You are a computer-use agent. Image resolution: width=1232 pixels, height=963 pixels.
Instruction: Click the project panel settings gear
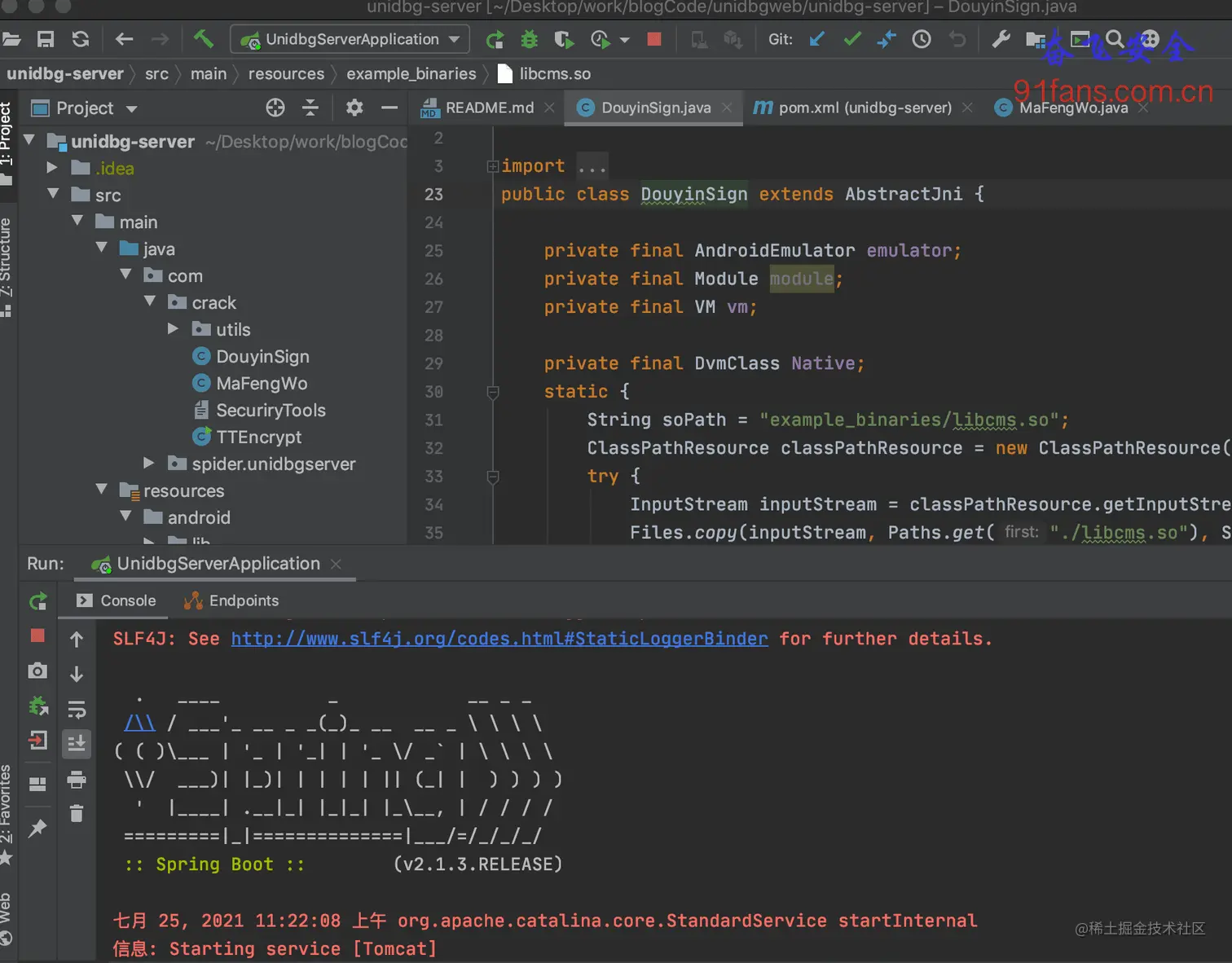[354, 108]
